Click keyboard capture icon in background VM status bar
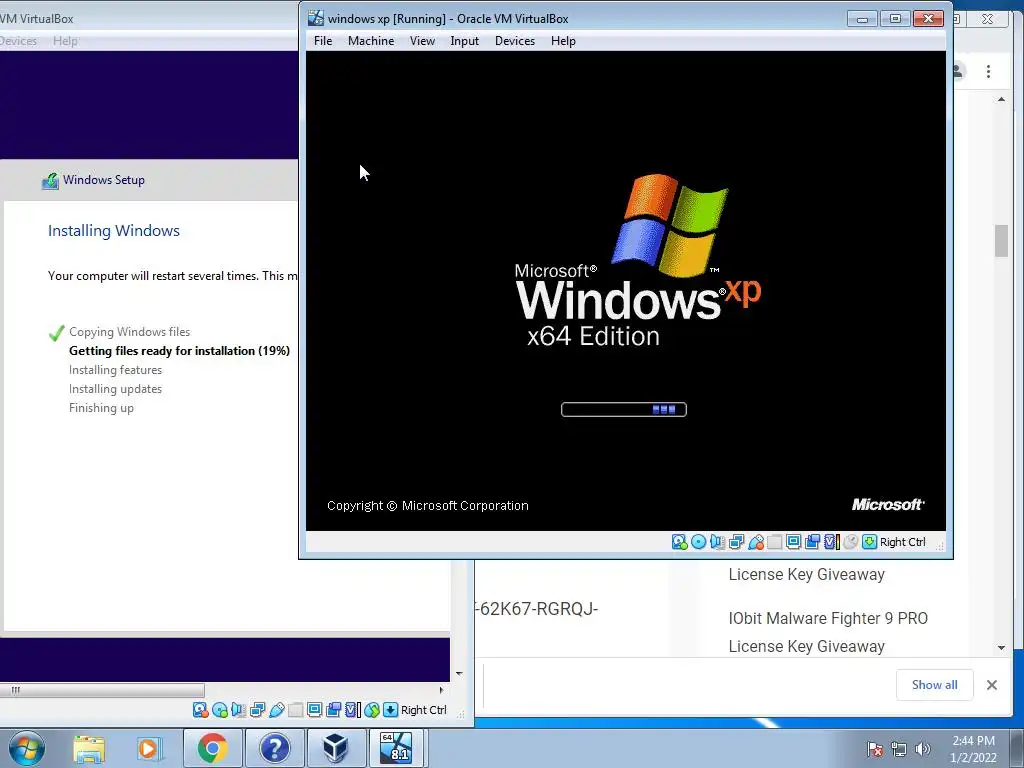 pos(391,710)
